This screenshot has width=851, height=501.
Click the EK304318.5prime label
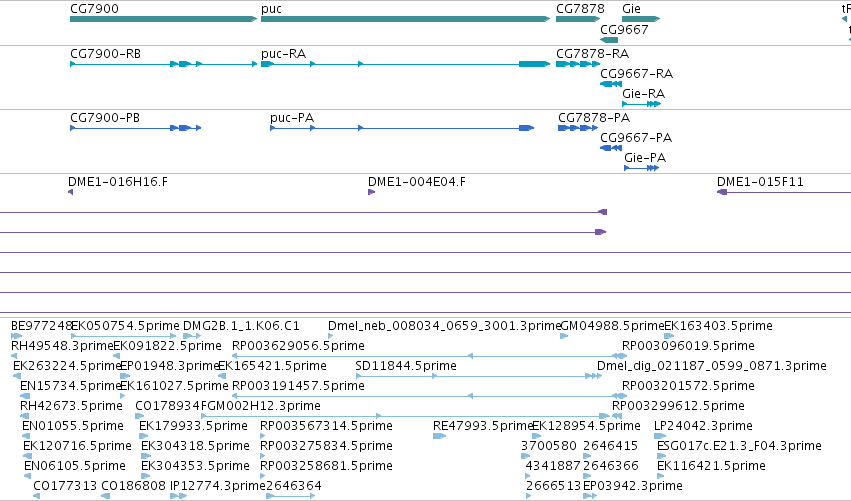pyautogui.click(x=195, y=446)
